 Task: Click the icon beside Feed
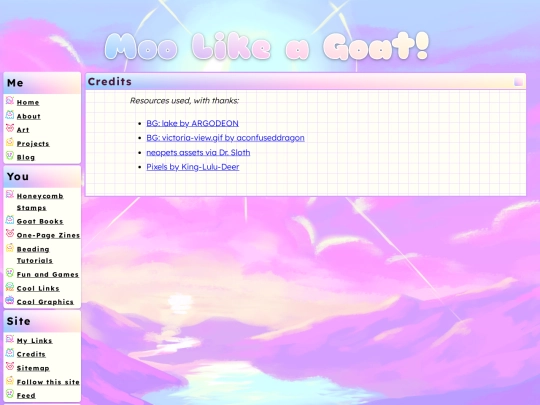[10, 394]
